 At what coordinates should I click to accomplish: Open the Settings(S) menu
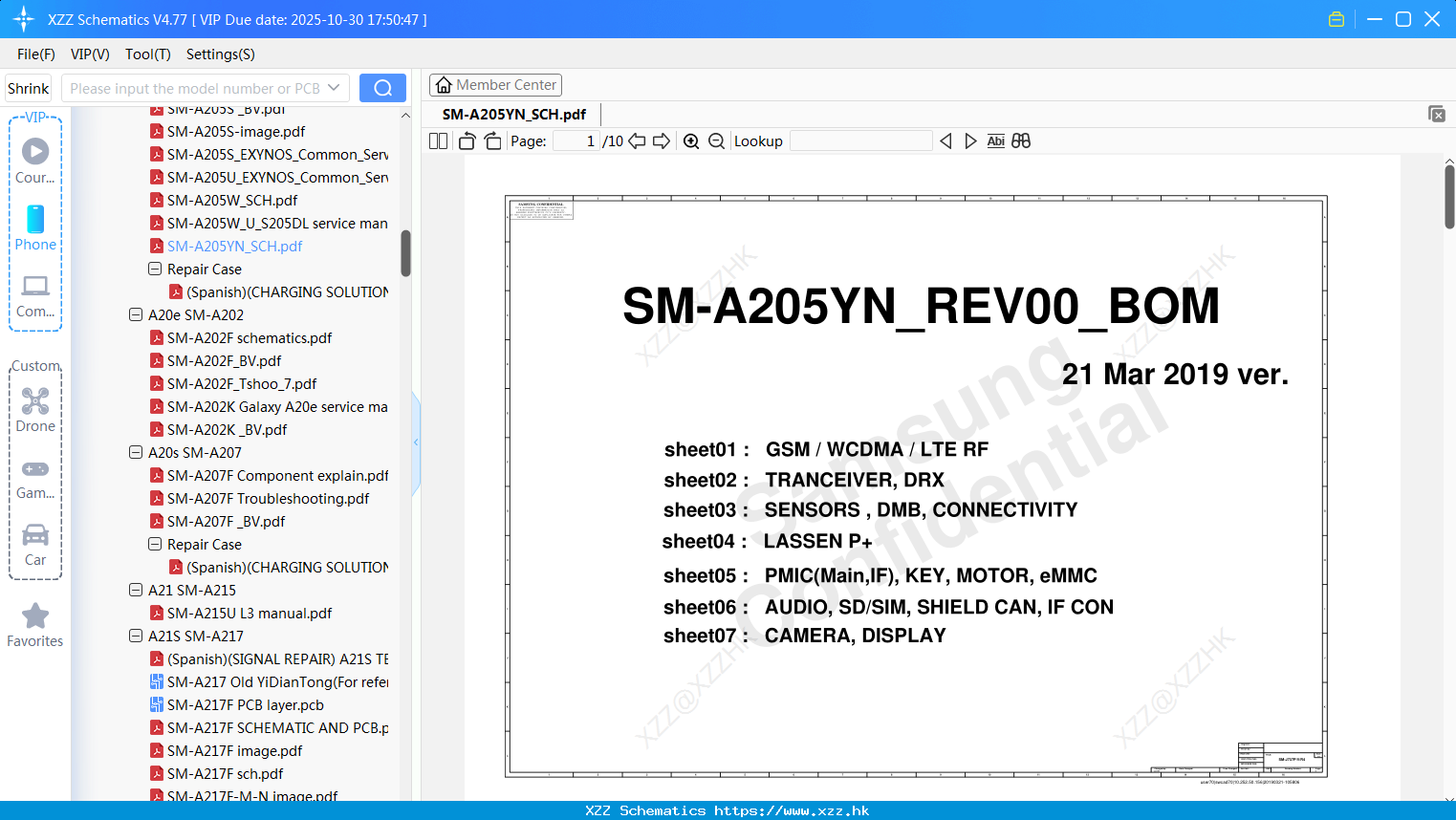click(x=221, y=54)
